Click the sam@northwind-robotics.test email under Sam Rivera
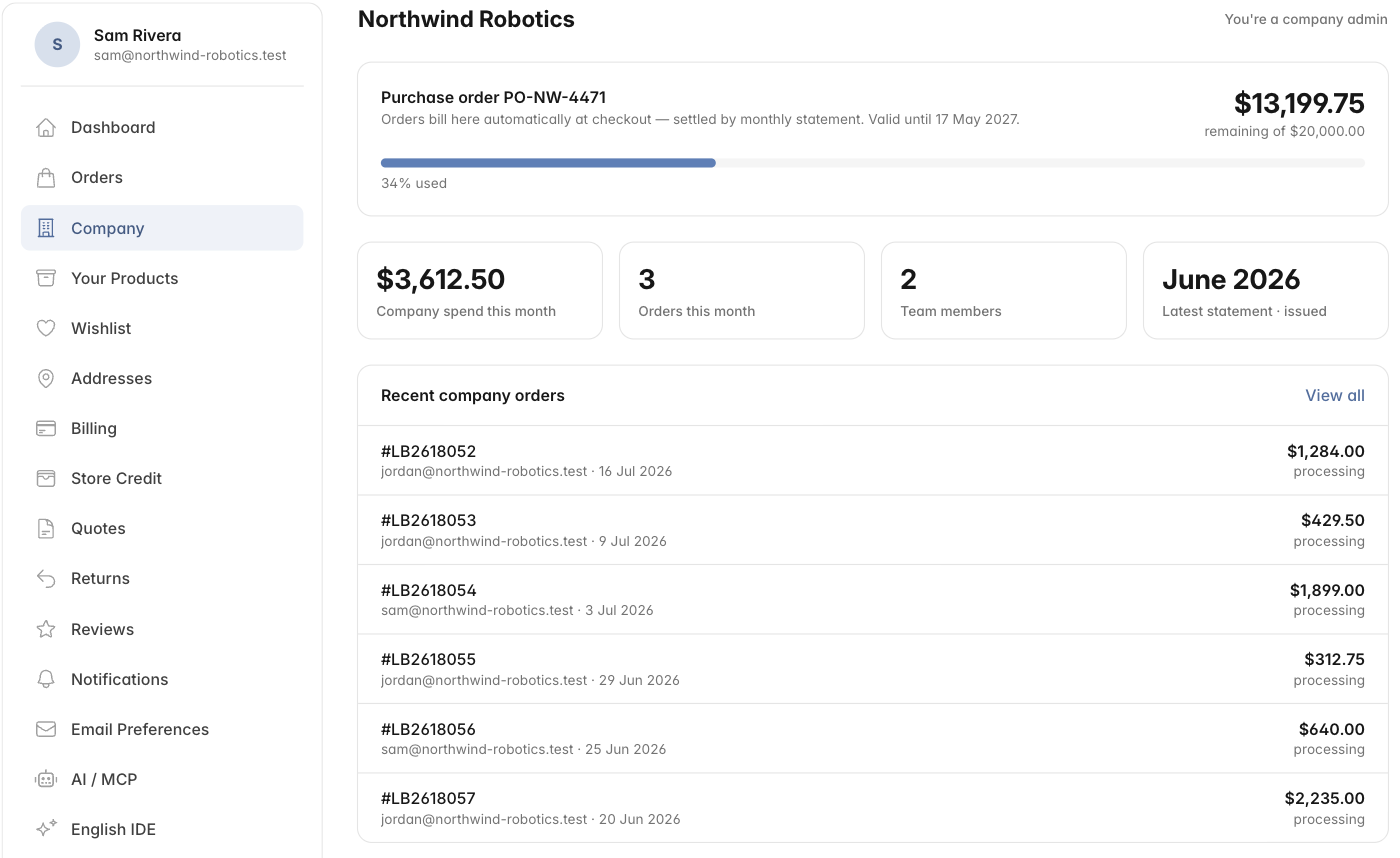Image resolution: width=1400 pixels, height=858 pixels. coord(190,56)
